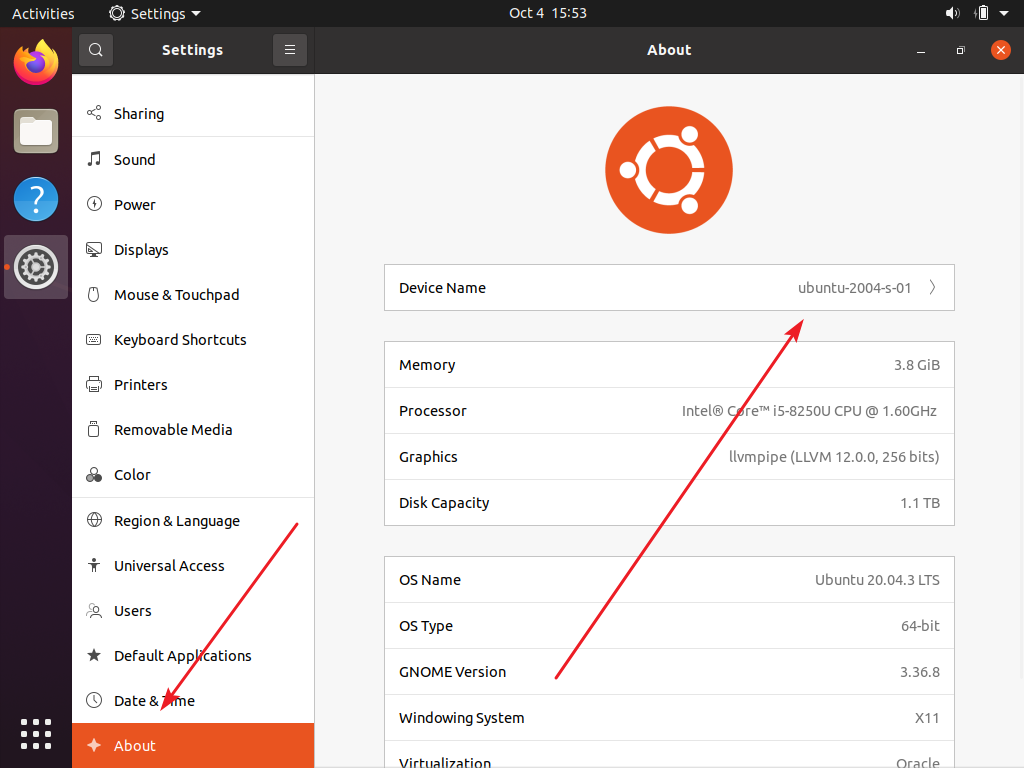This screenshot has width=1024, height=768.
Task: Click the OS Type value 64-bit
Action: 920,626
